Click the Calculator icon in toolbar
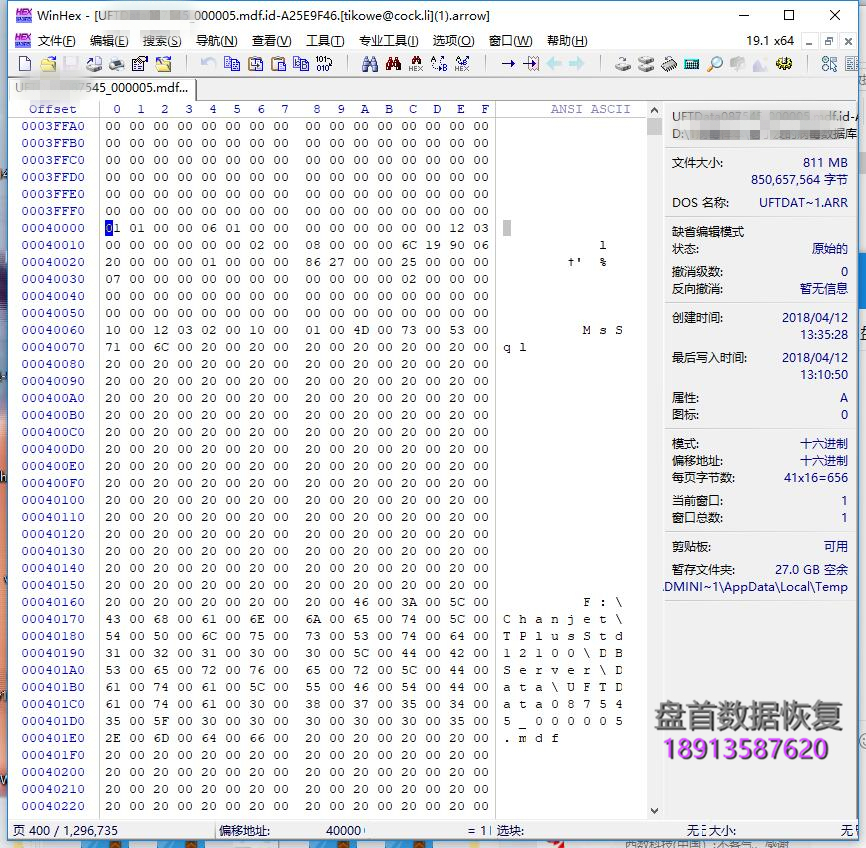Image resolution: width=866 pixels, height=848 pixels. coord(691,64)
